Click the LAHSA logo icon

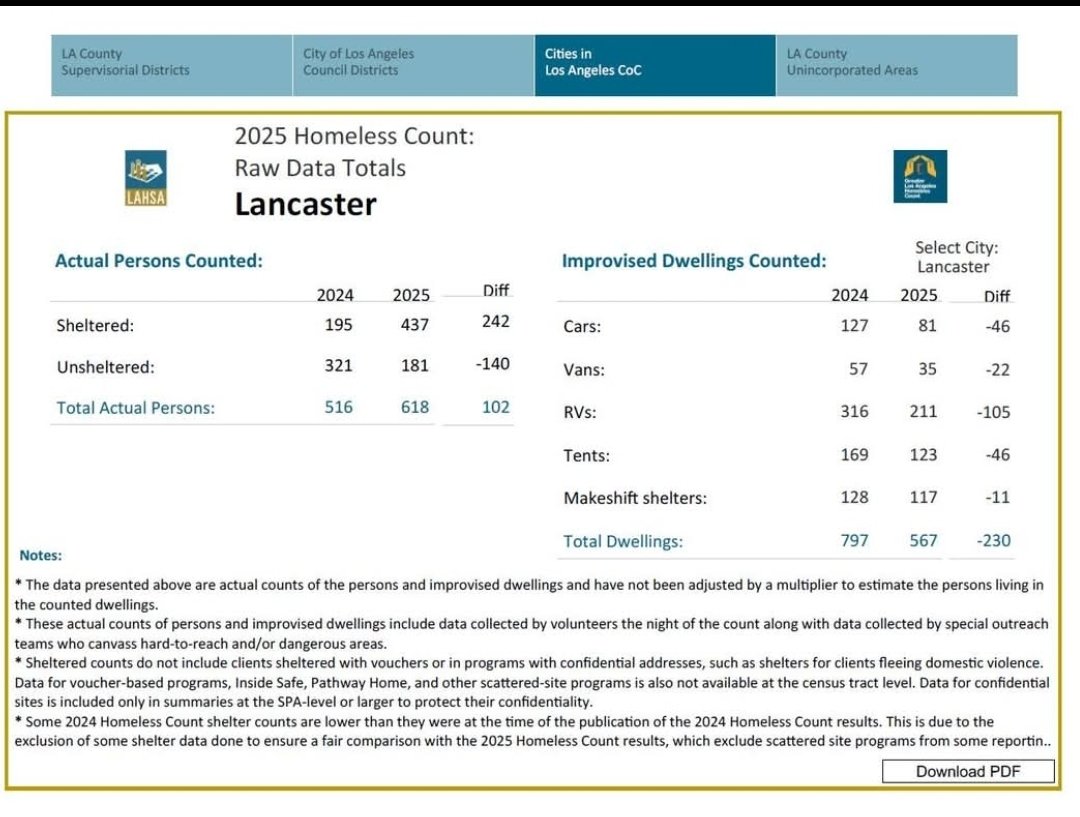coord(146,178)
